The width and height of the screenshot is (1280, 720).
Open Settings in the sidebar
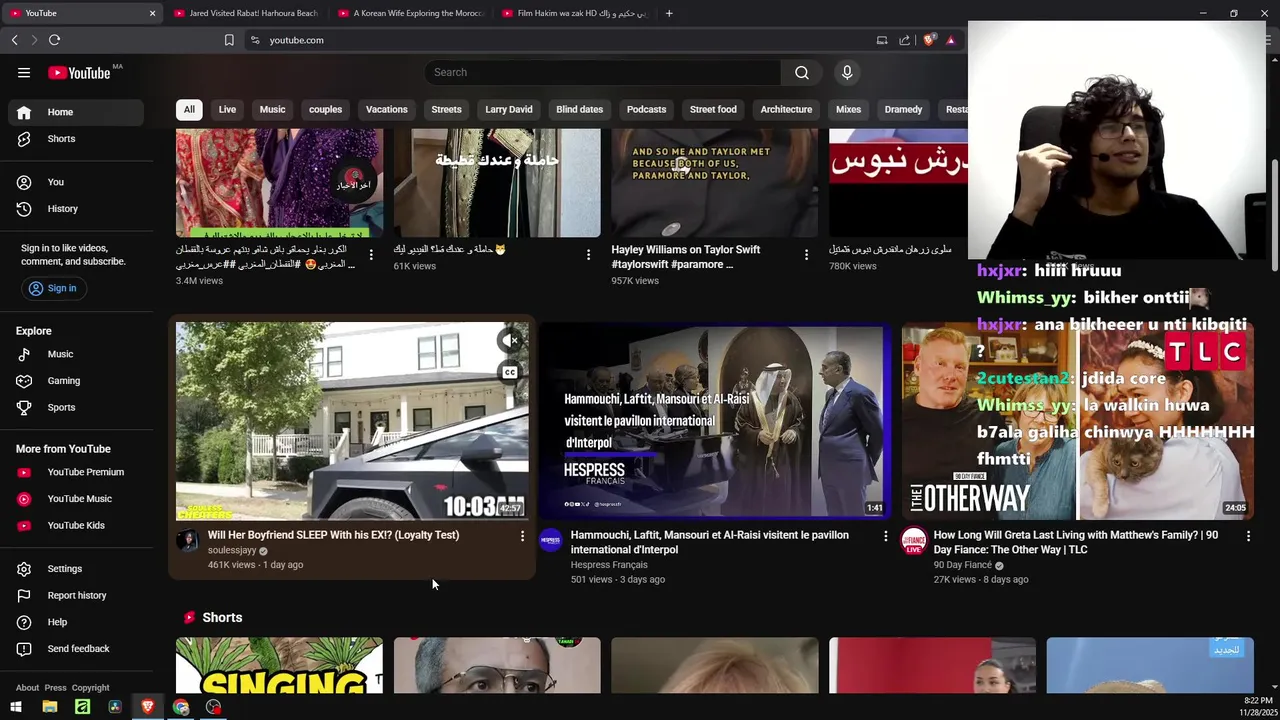pos(78,569)
